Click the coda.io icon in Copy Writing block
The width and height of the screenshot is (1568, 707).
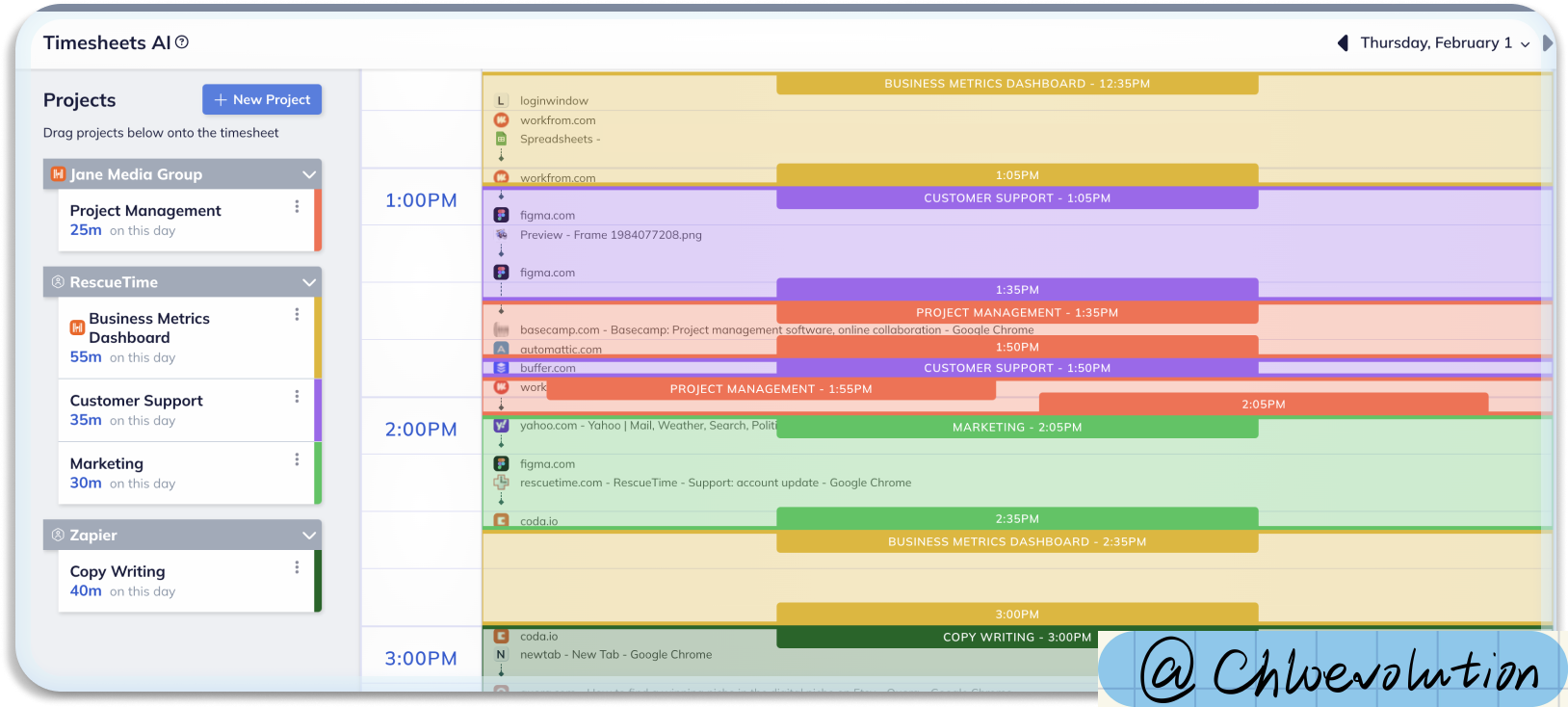coord(501,636)
